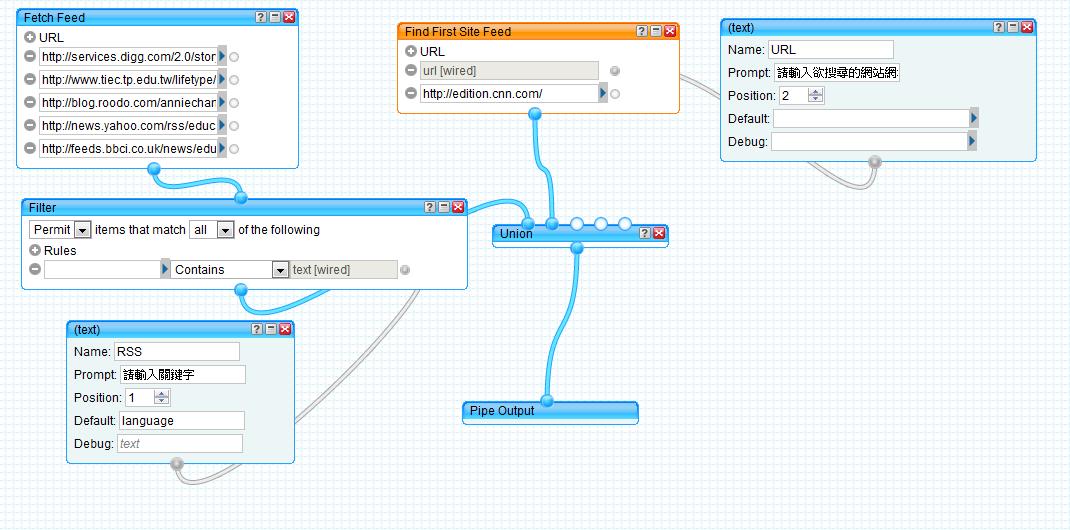
Task: Collapse the Filter module
Action: click(x=443, y=207)
